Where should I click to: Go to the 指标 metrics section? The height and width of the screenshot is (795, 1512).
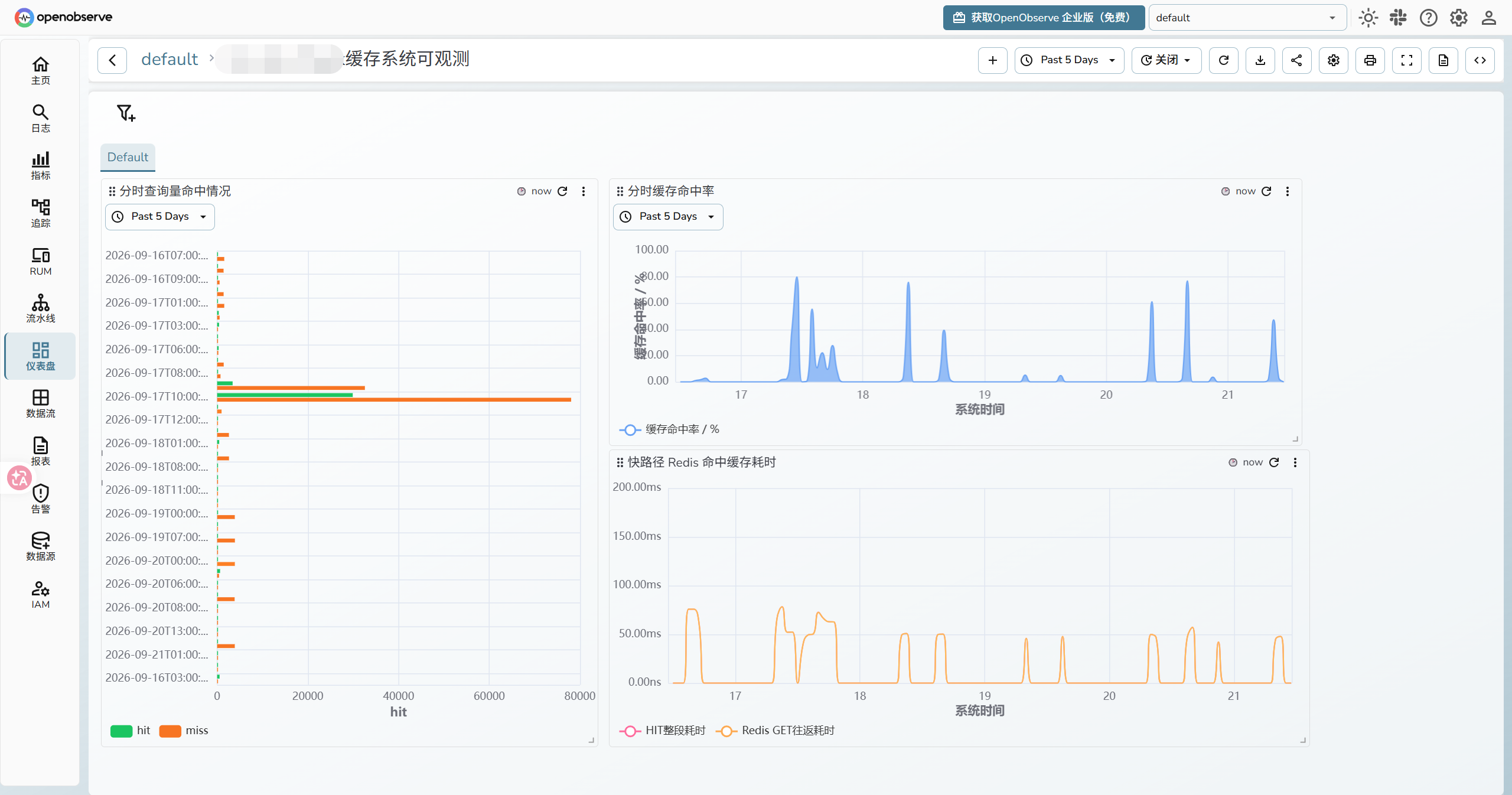click(40, 165)
